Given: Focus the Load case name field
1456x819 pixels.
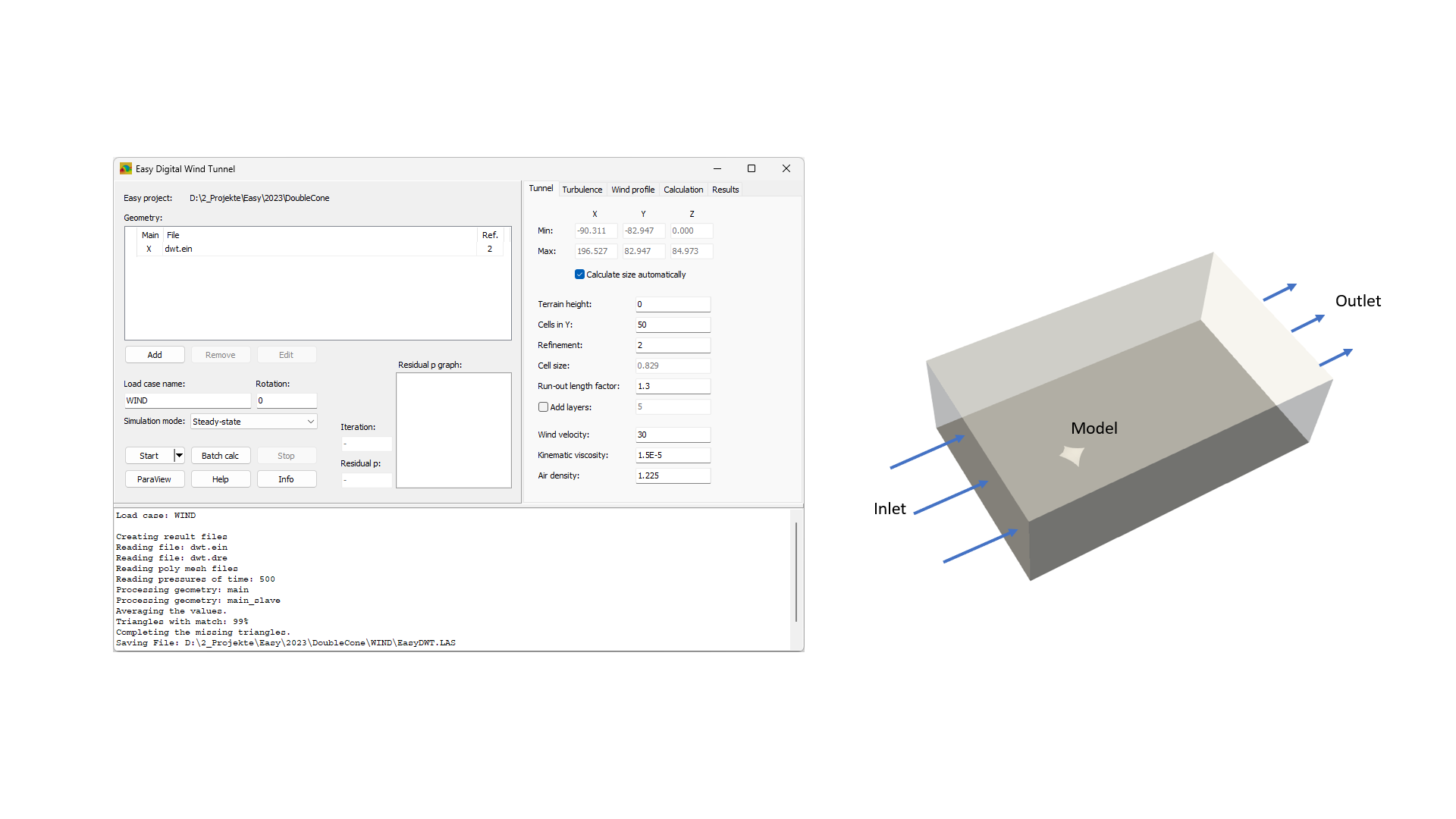Looking at the screenshot, I should (x=187, y=400).
